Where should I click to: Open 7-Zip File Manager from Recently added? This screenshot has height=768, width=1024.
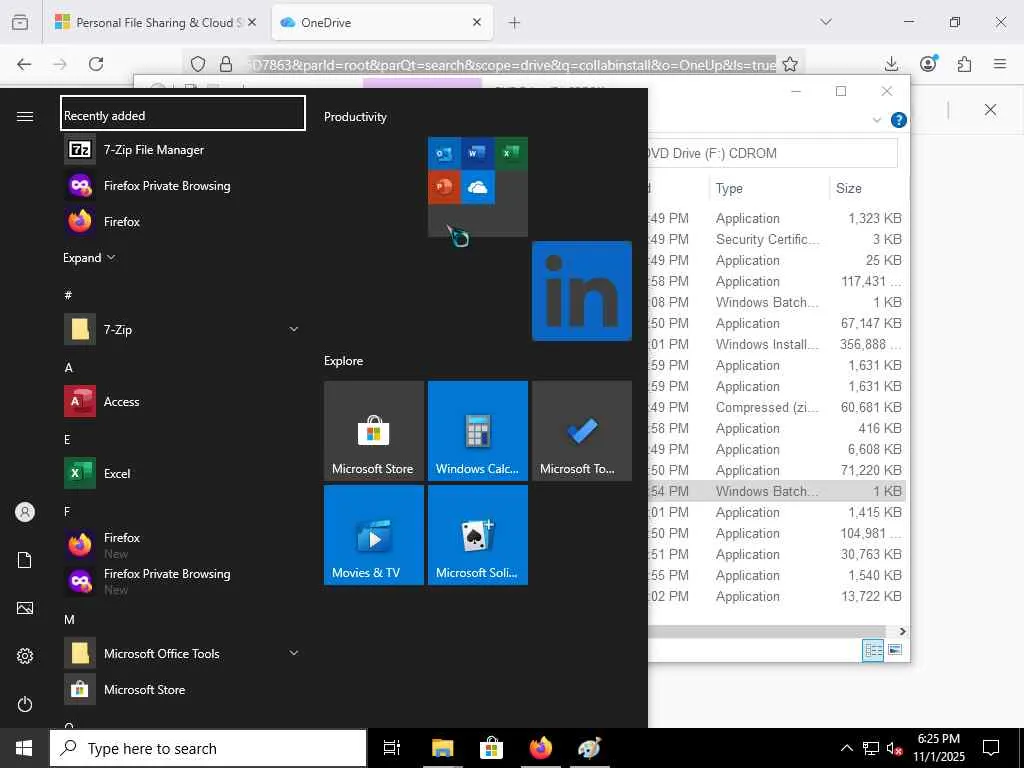(x=182, y=150)
